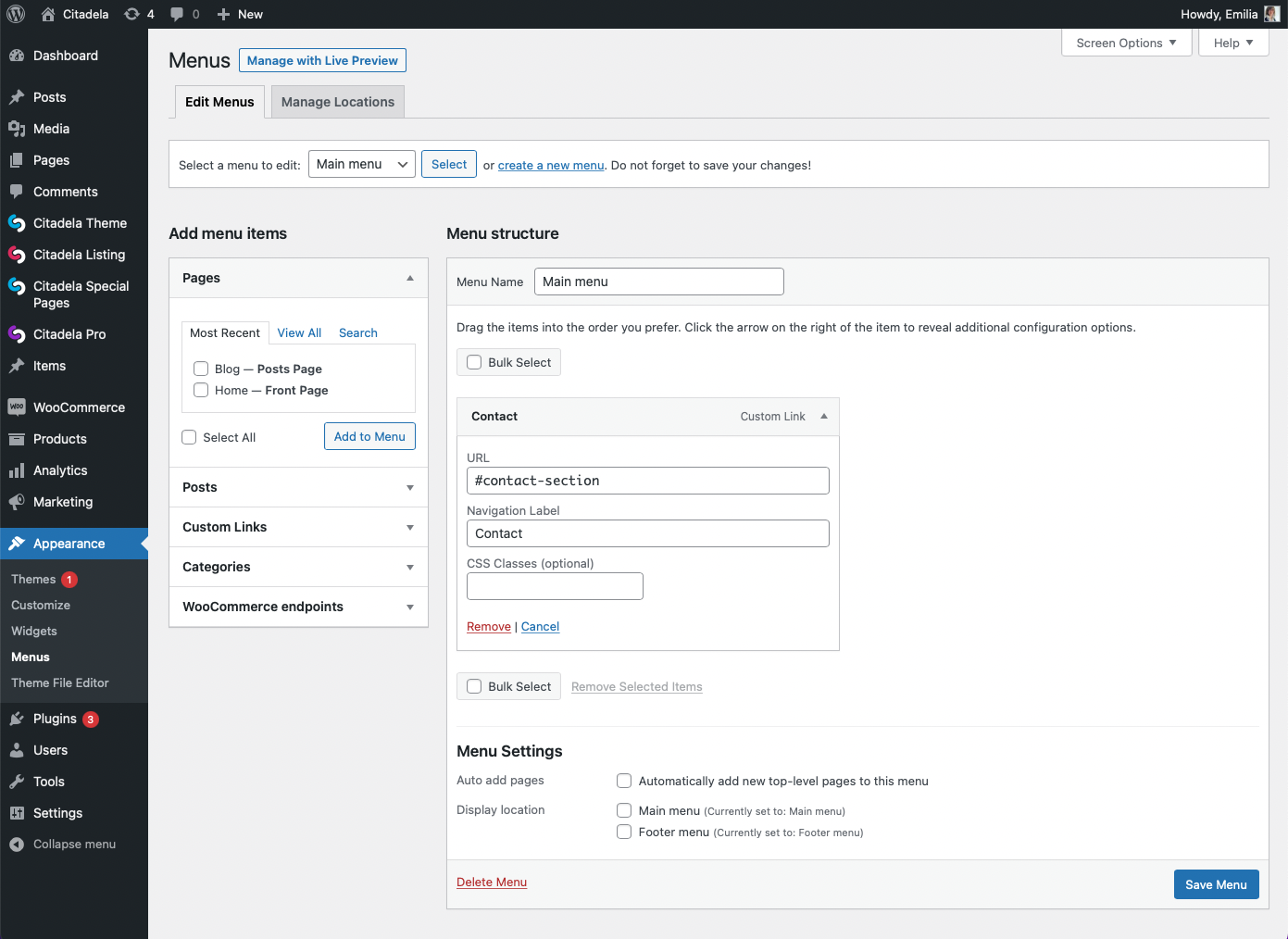Open Widgets submenu item
This screenshot has width=1288, height=939.
(x=34, y=631)
